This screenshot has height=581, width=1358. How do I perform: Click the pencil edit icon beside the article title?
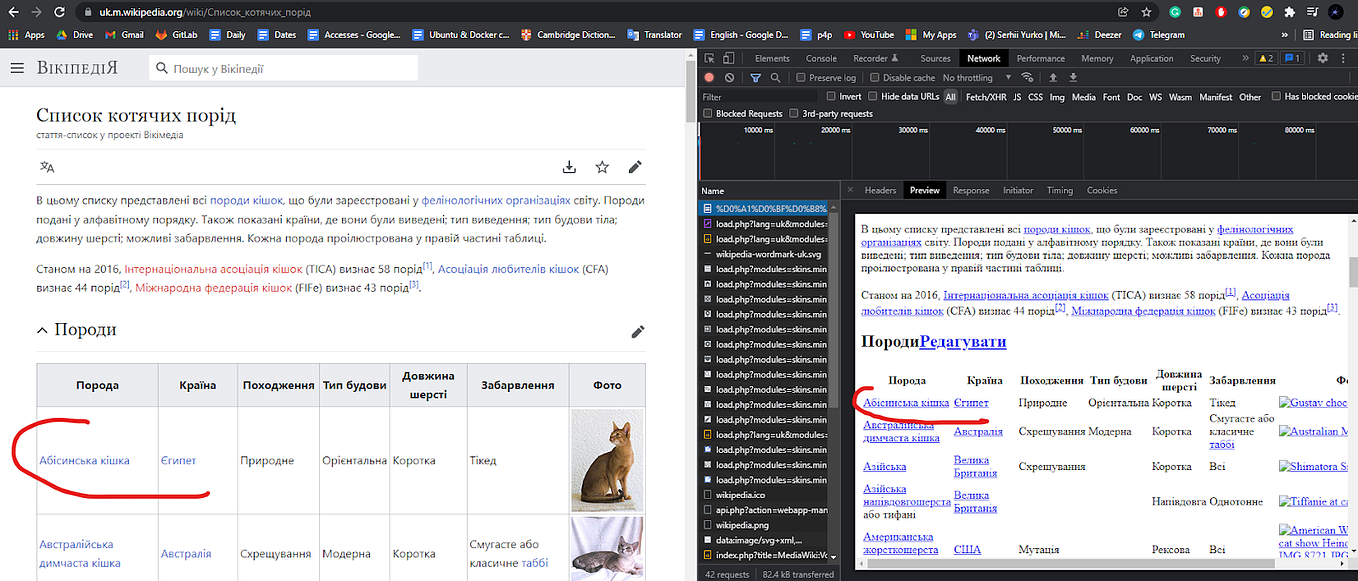pyautogui.click(x=635, y=167)
